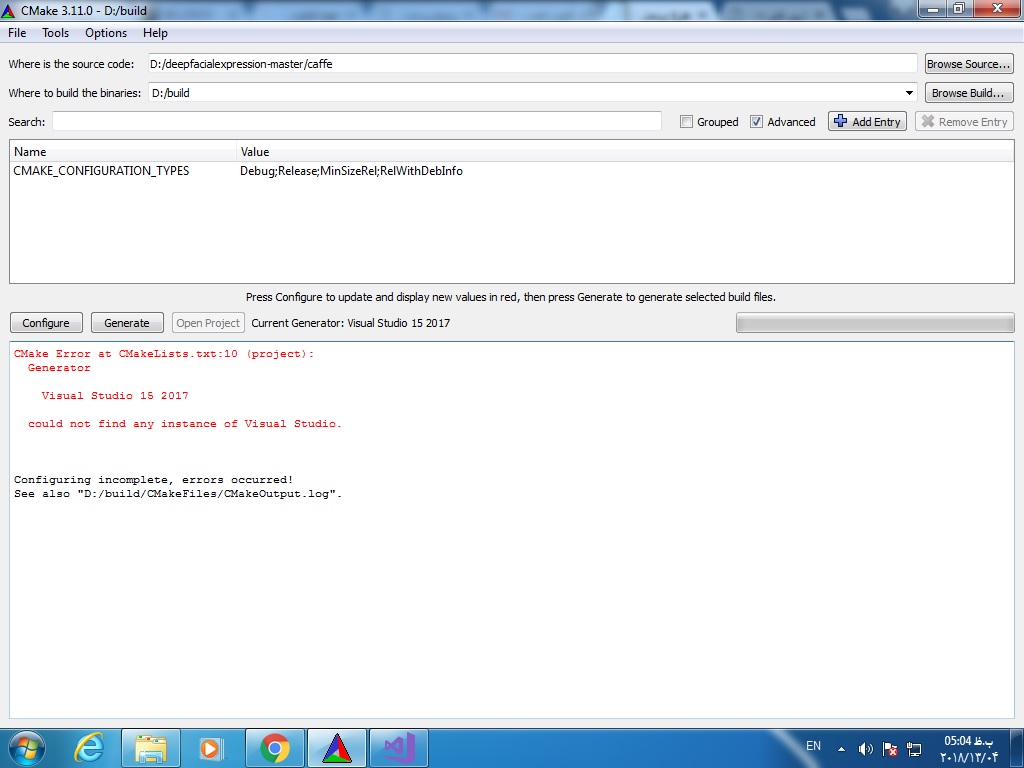Open Google Chrome from taskbar

(275, 748)
